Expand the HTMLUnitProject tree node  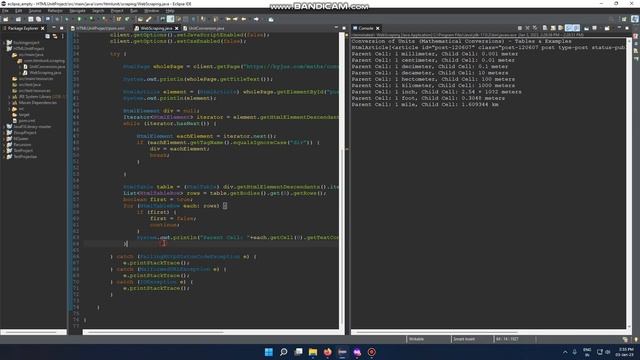(x=4, y=49)
